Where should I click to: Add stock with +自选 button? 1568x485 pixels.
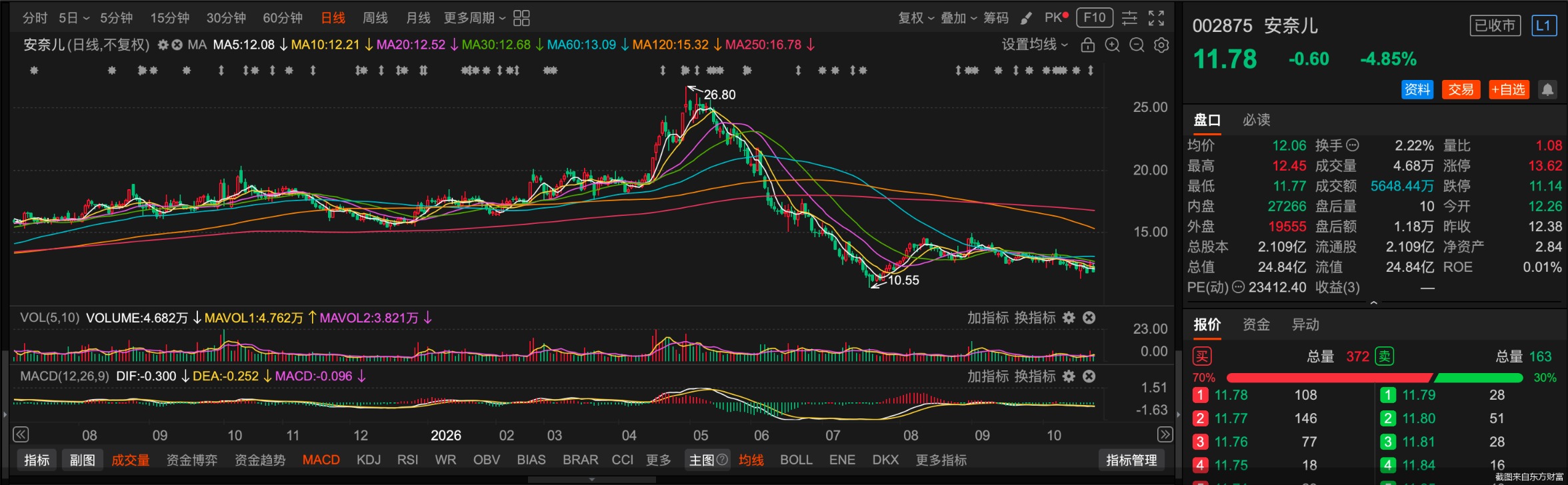point(1509,90)
